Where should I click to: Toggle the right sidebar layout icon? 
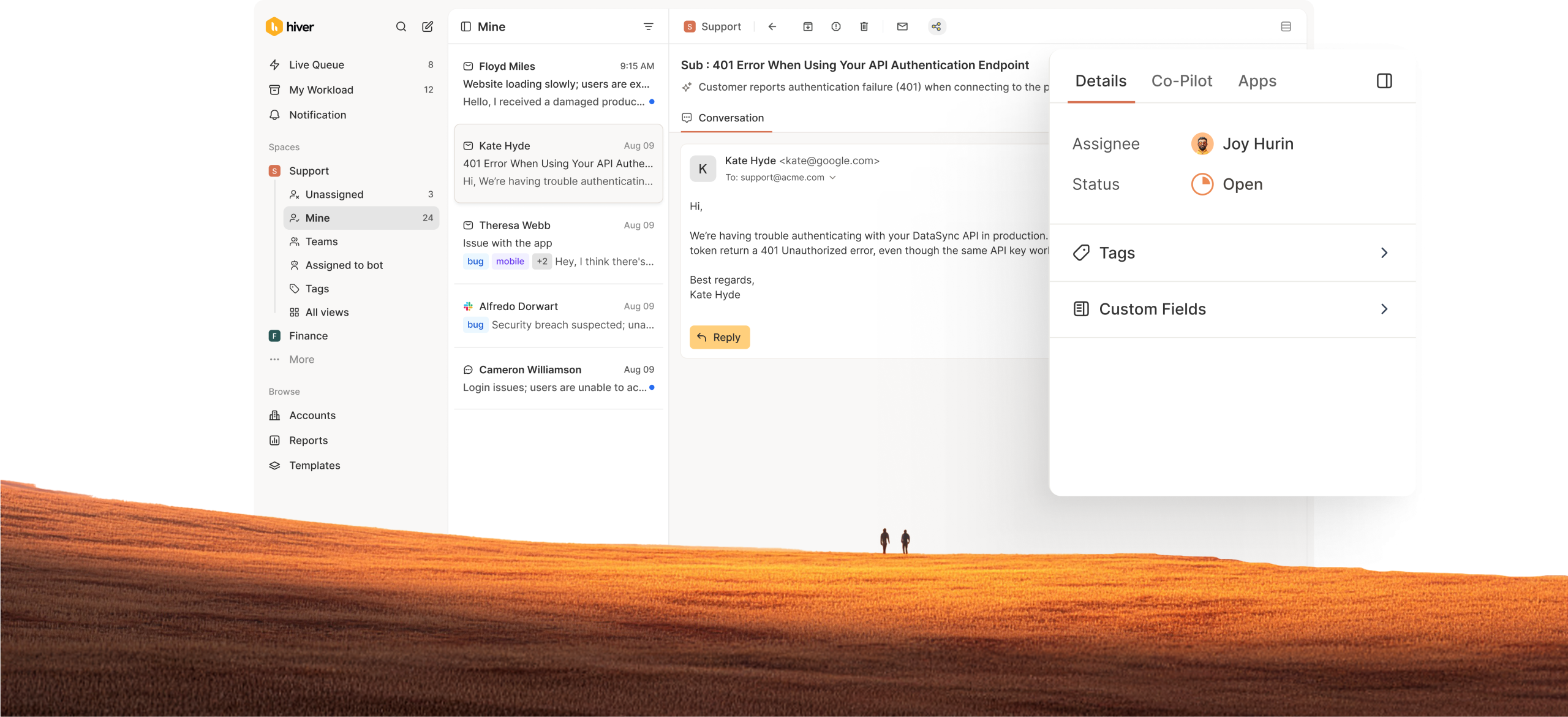pos(1286,27)
